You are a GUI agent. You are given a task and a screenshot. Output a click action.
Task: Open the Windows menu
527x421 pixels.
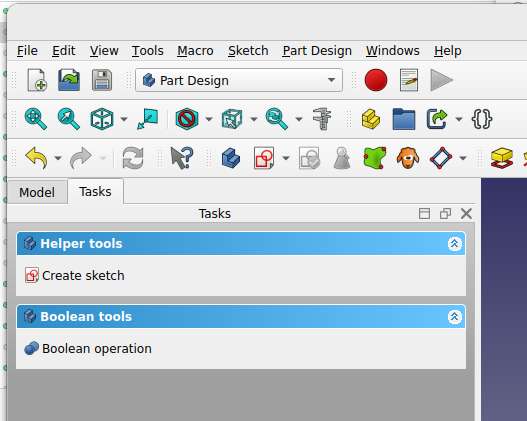393,51
